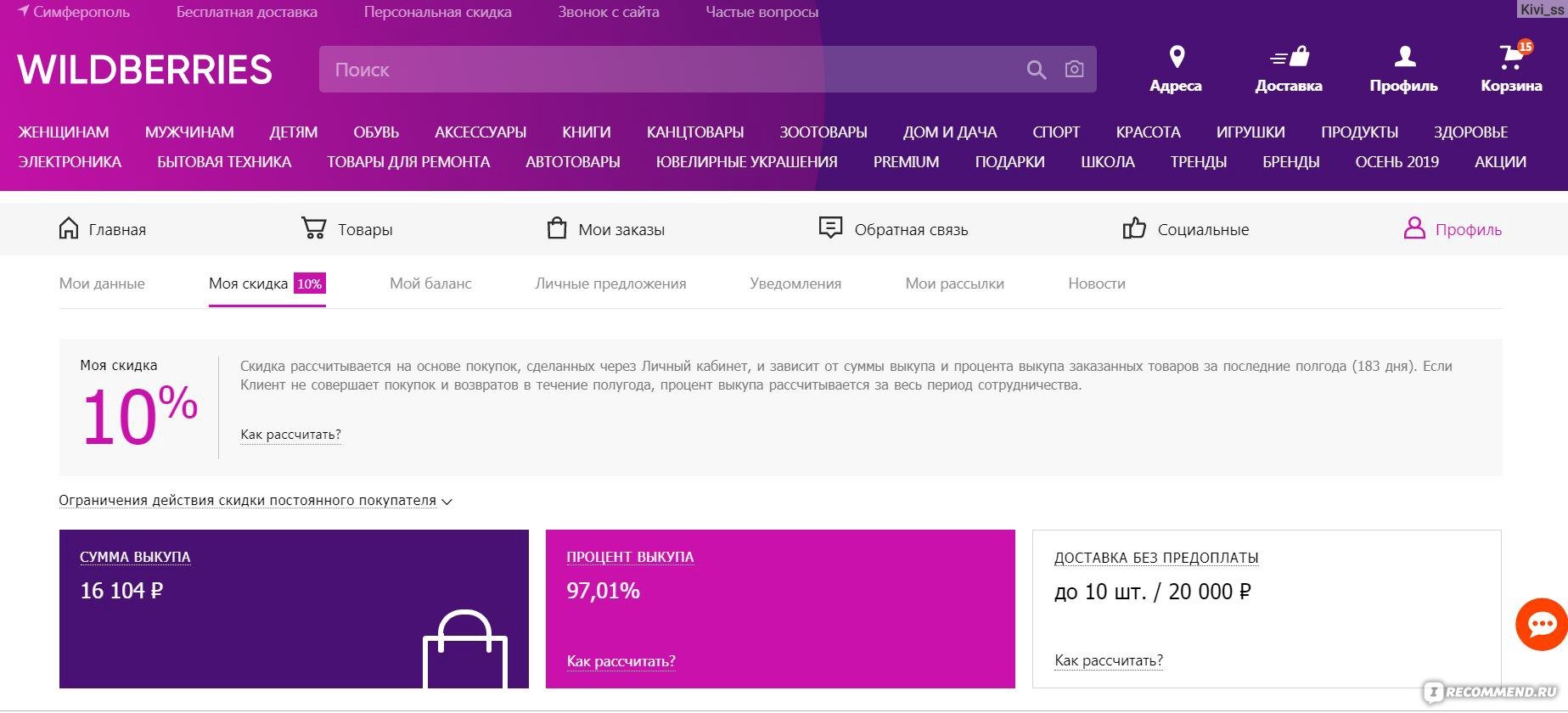The width and height of the screenshot is (1568, 713).
Task: Open the МУЖЧИНАМ category
Action: pyautogui.click(x=189, y=132)
